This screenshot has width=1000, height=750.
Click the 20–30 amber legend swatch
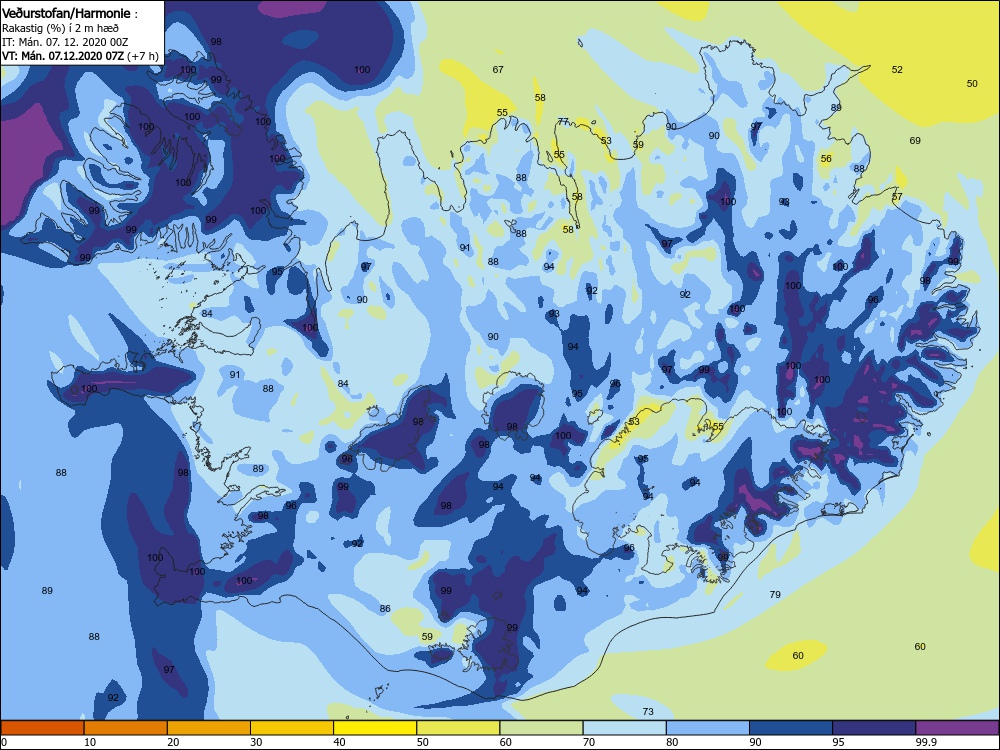coord(209,728)
